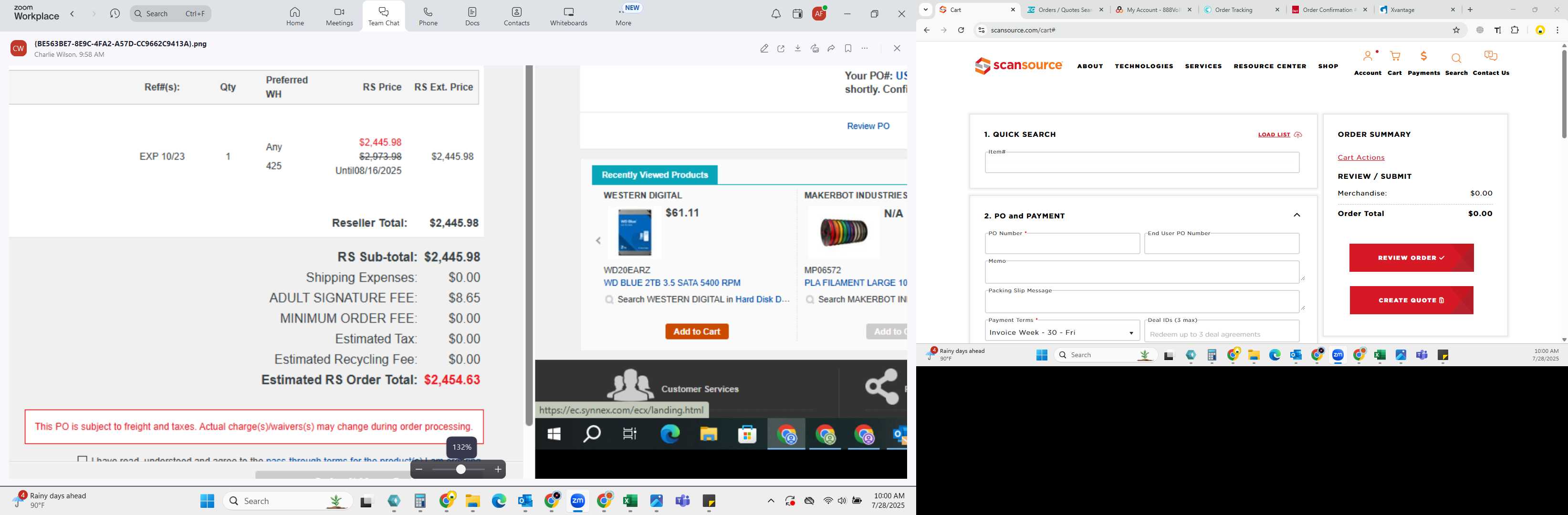Open the Wi-Fi network tray icon
Image resolution: width=1568 pixels, height=515 pixels.
828,501
